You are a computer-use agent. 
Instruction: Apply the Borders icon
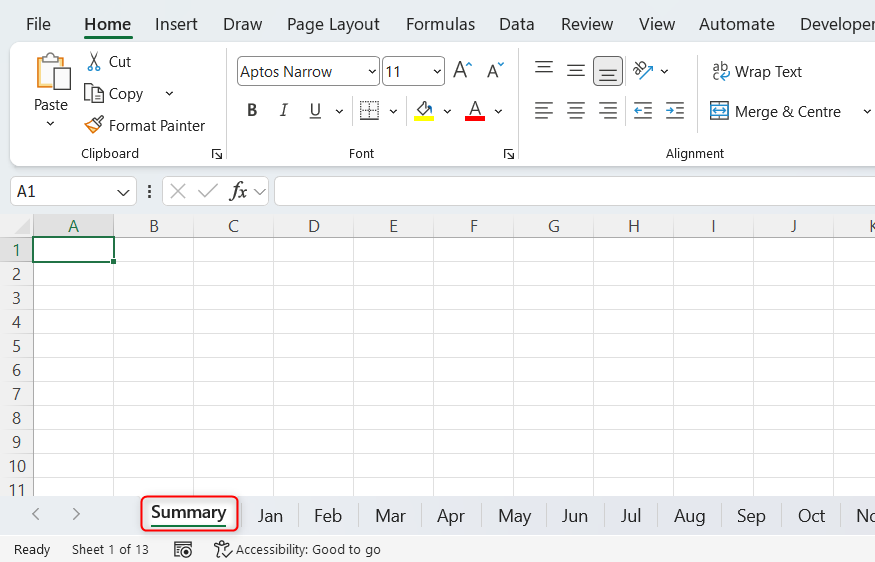[x=369, y=111]
